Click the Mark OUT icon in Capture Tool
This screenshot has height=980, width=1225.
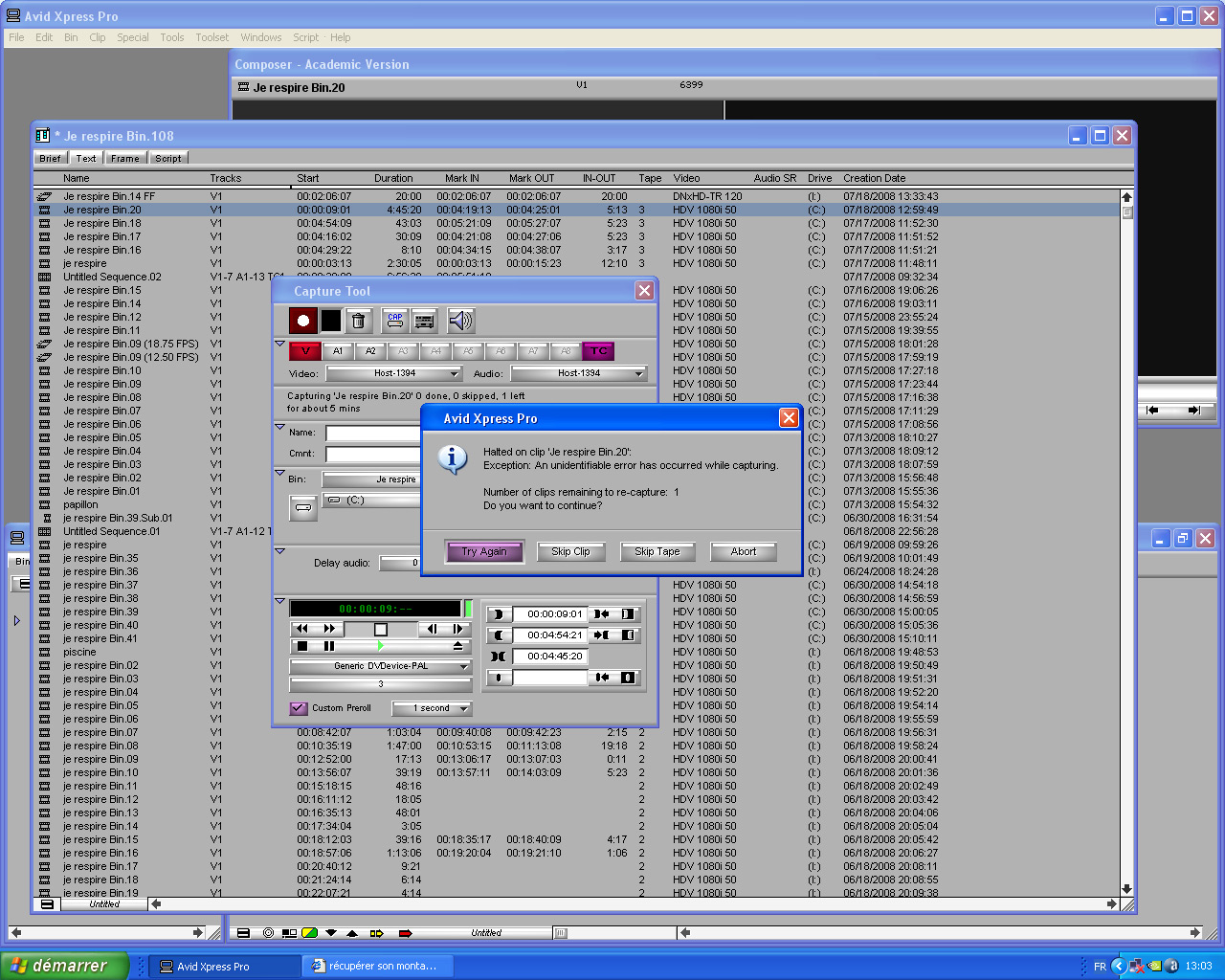499,635
